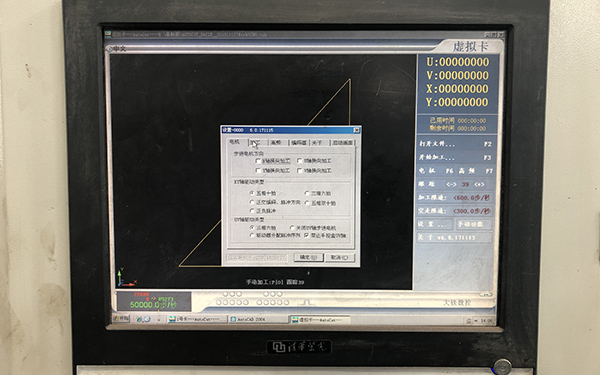
Task: Confirm settings with 确定 button
Action: tap(308, 257)
